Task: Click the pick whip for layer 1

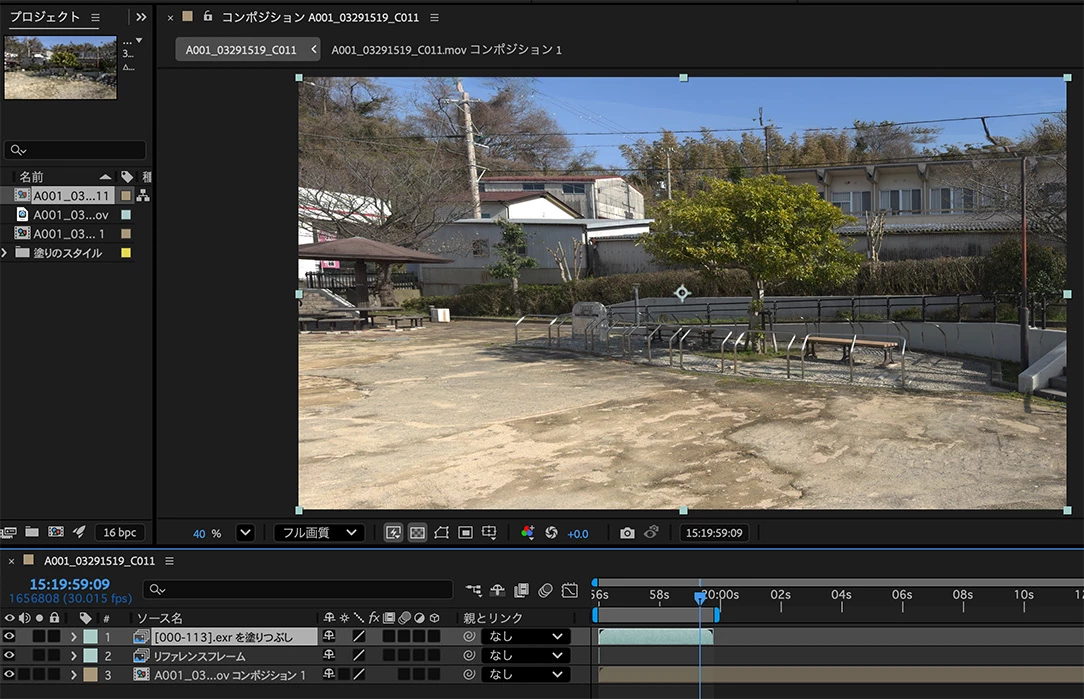Action: tap(469, 636)
